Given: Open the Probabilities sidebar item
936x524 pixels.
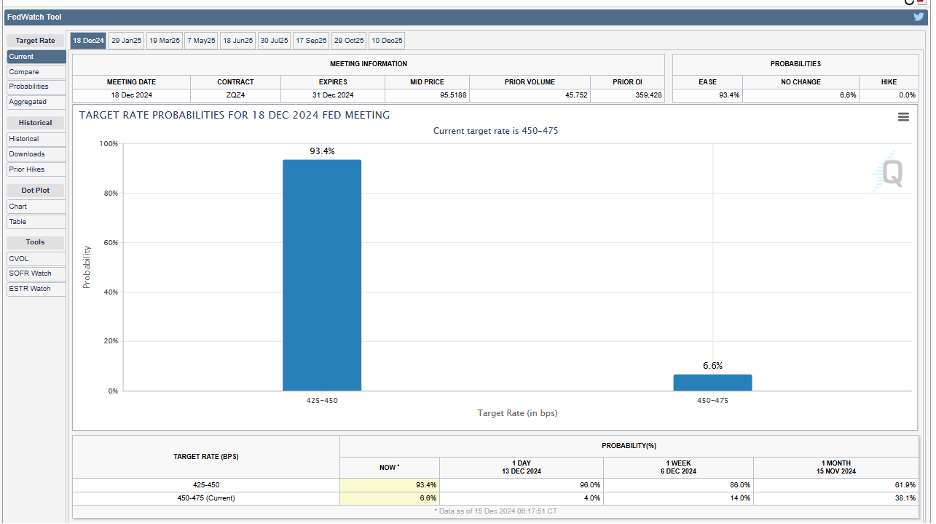Looking at the screenshot, I should (36, 87).
